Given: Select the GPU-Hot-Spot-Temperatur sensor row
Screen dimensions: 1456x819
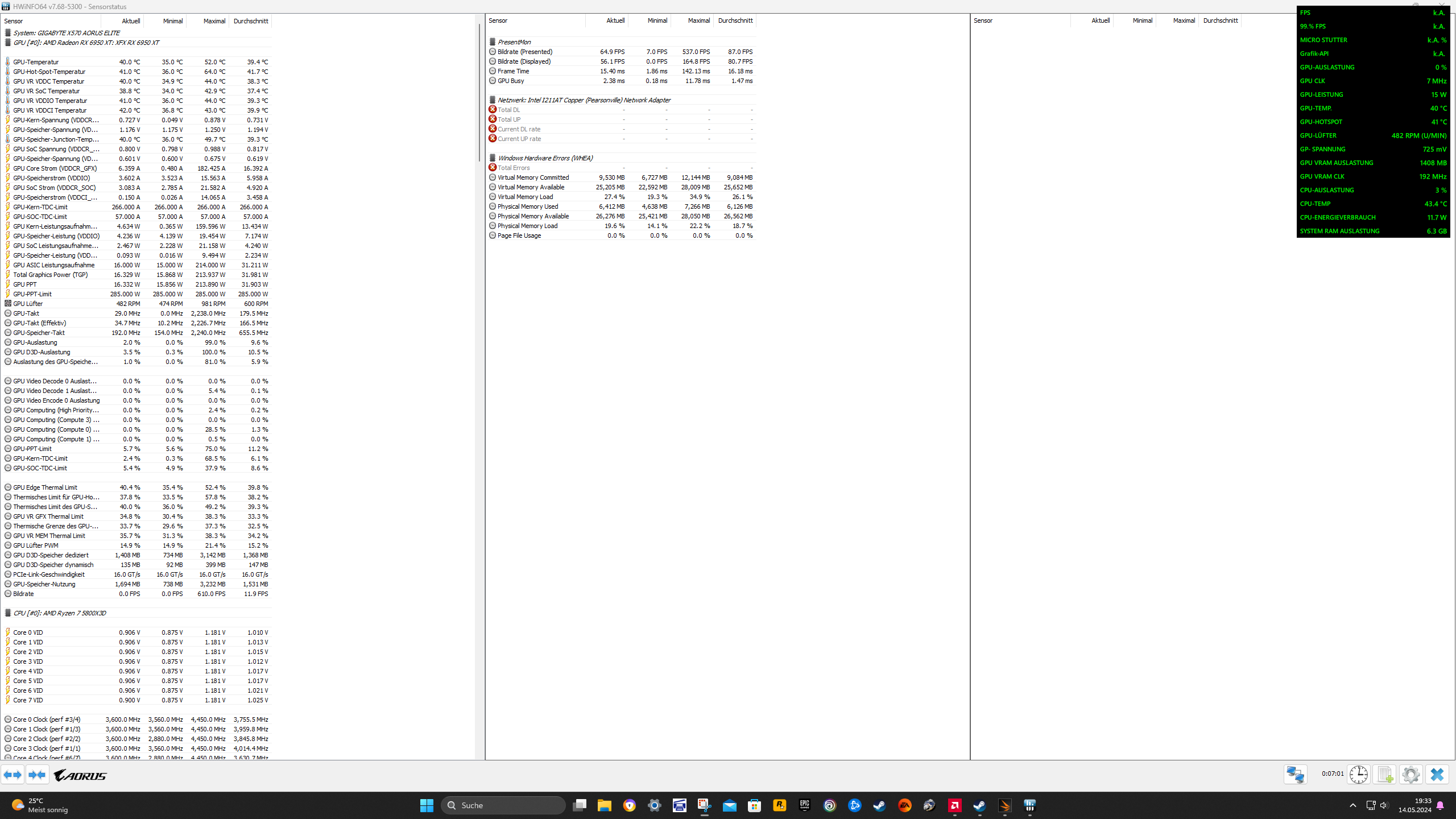Looking at the screenshot, I should (x=49, y=72).
